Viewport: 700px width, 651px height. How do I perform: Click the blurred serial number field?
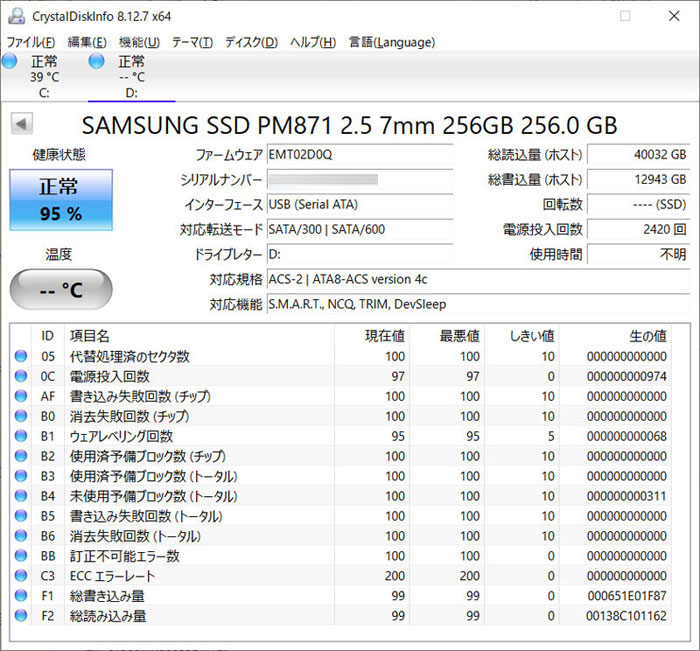pyautogui.click(x=360, y=179)
